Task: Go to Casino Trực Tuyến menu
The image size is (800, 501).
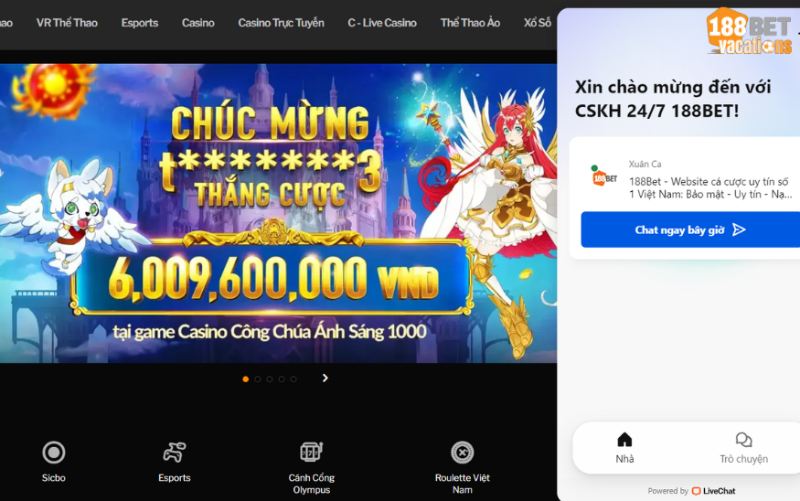Action: (281, 23)
